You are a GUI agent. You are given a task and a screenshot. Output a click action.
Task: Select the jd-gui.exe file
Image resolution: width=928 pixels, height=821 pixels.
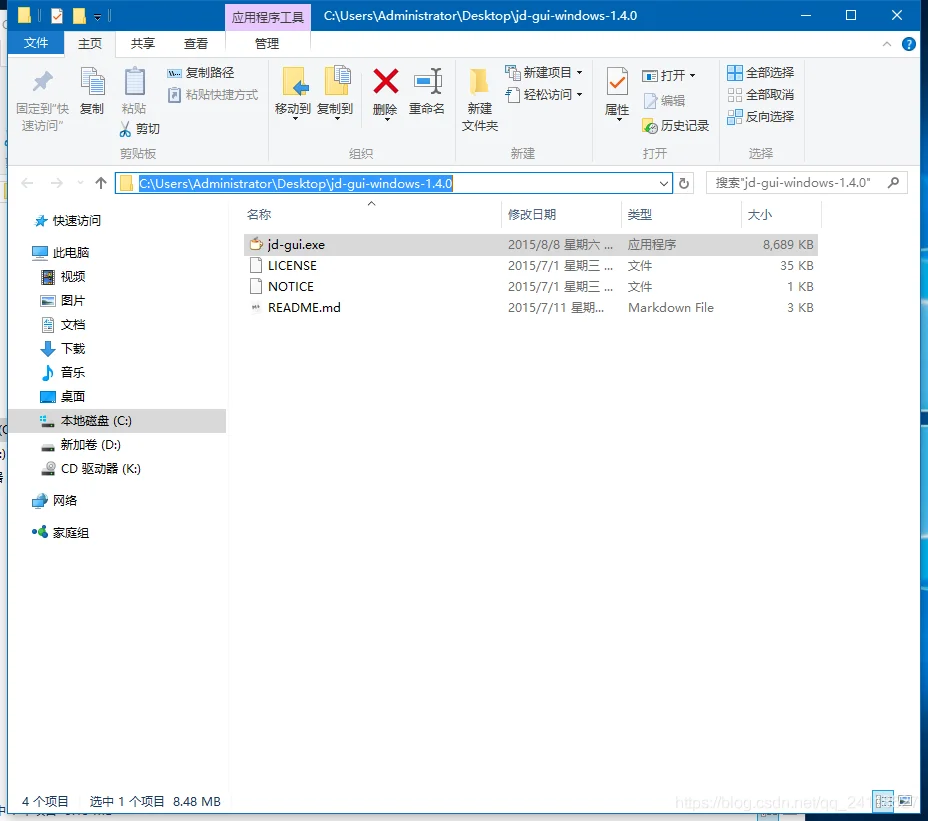[531, 244]
